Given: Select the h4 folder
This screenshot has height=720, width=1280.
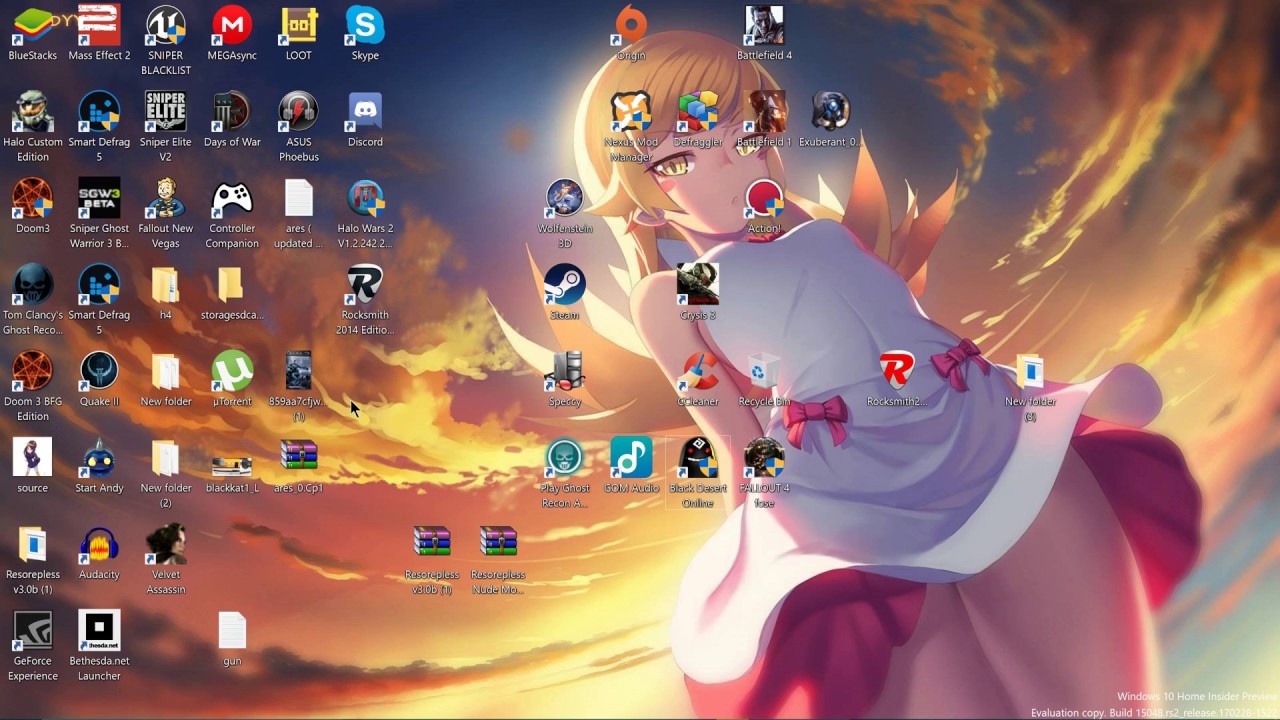Looking at the screenshot, I should coord(165,285).
